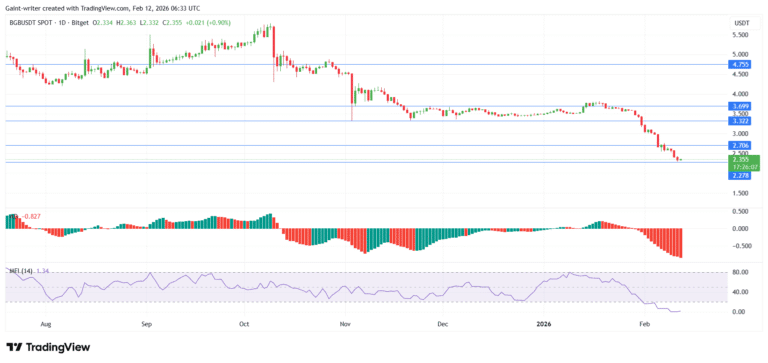The height and width of the screenshot is (363, 768).
Task: Click the Gaint-writer TradingView.com caption text
Action: [103, 8]
